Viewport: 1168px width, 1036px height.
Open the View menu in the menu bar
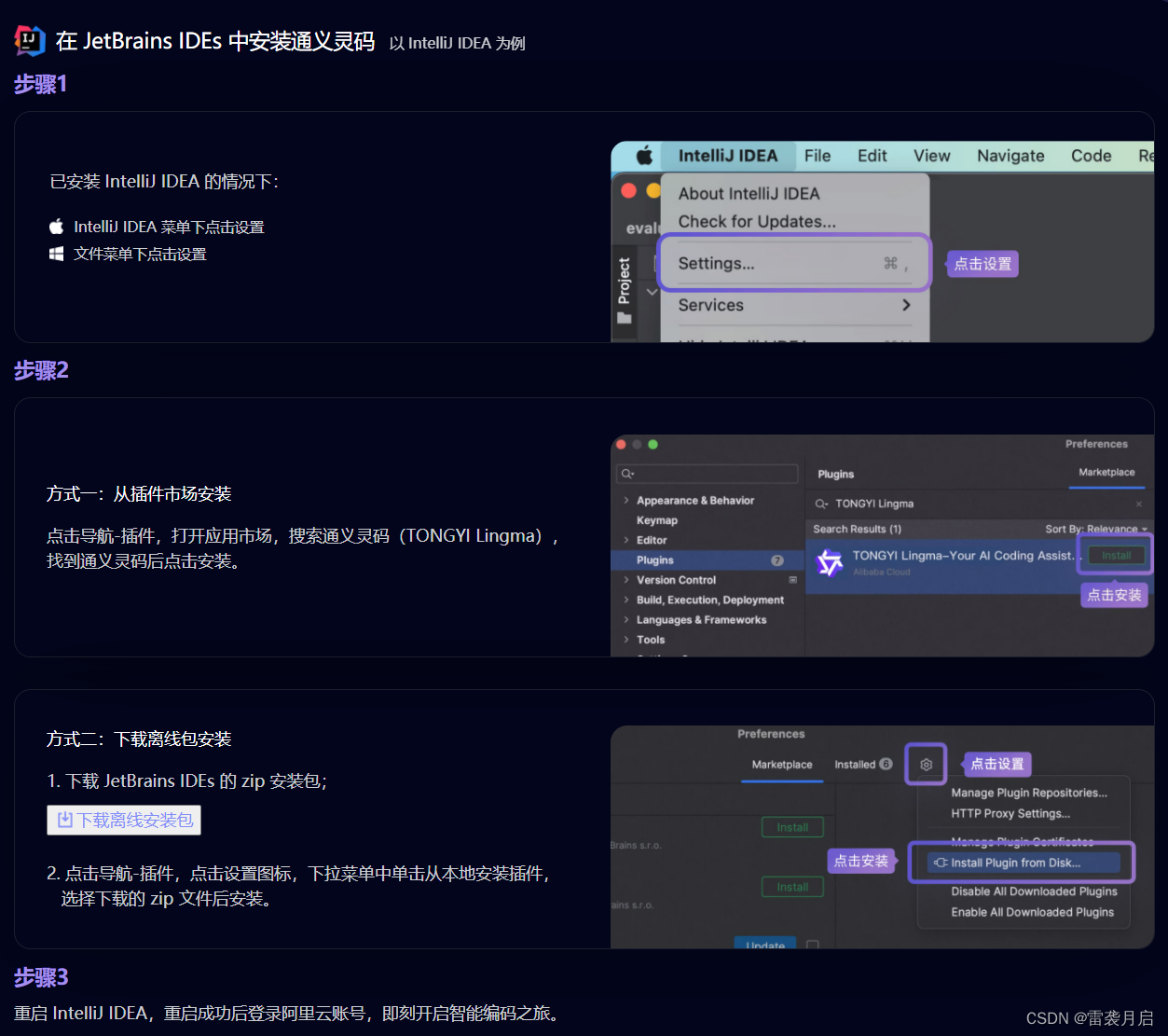932,156
